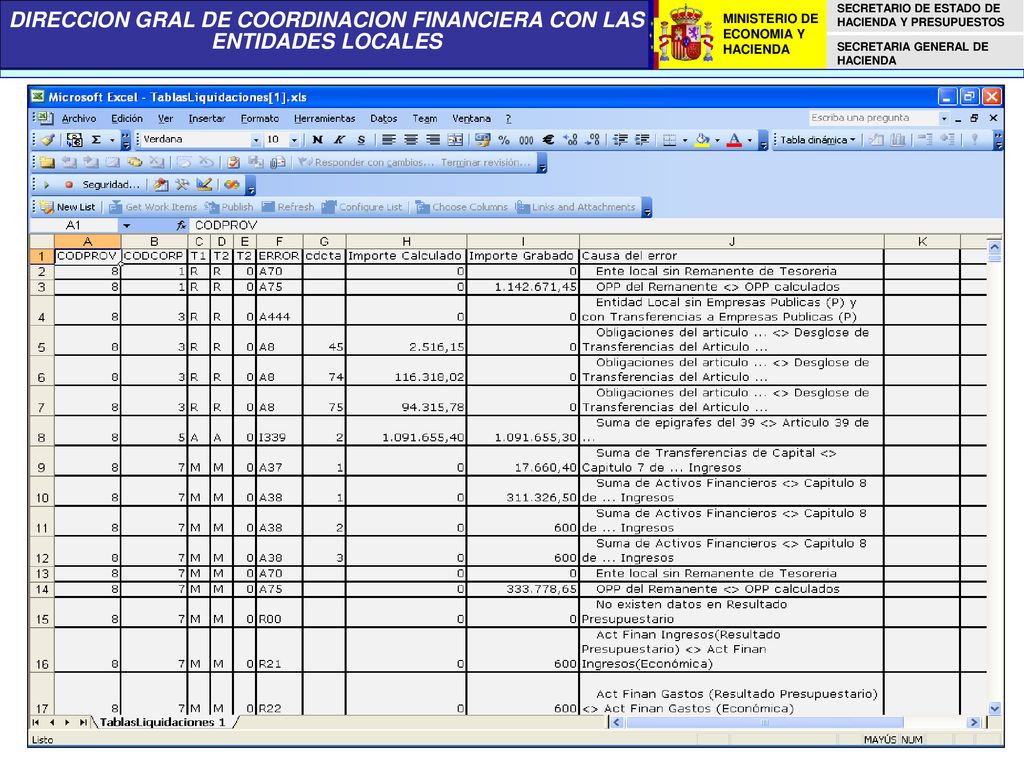Open the font color dropdown arrow

[750, 140]
